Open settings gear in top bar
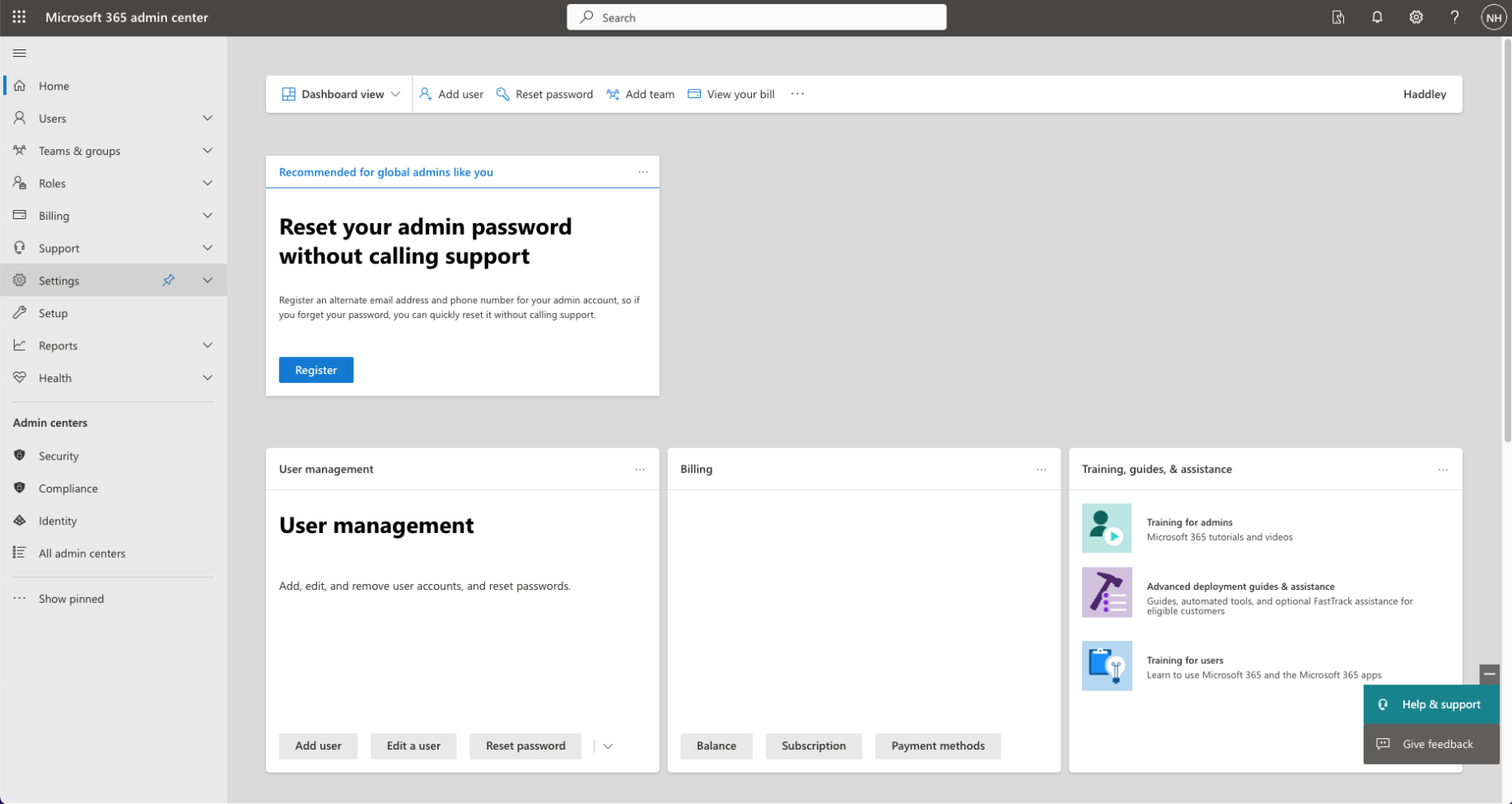 coord(1416,17)
